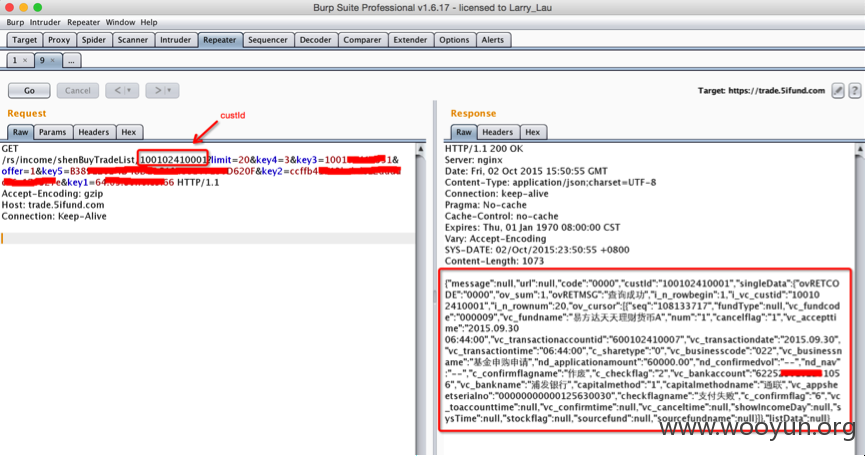The width and height of the screenshot is (865, 456).
Task: Select the Response Hex tab
Action: tap(532, 132)
